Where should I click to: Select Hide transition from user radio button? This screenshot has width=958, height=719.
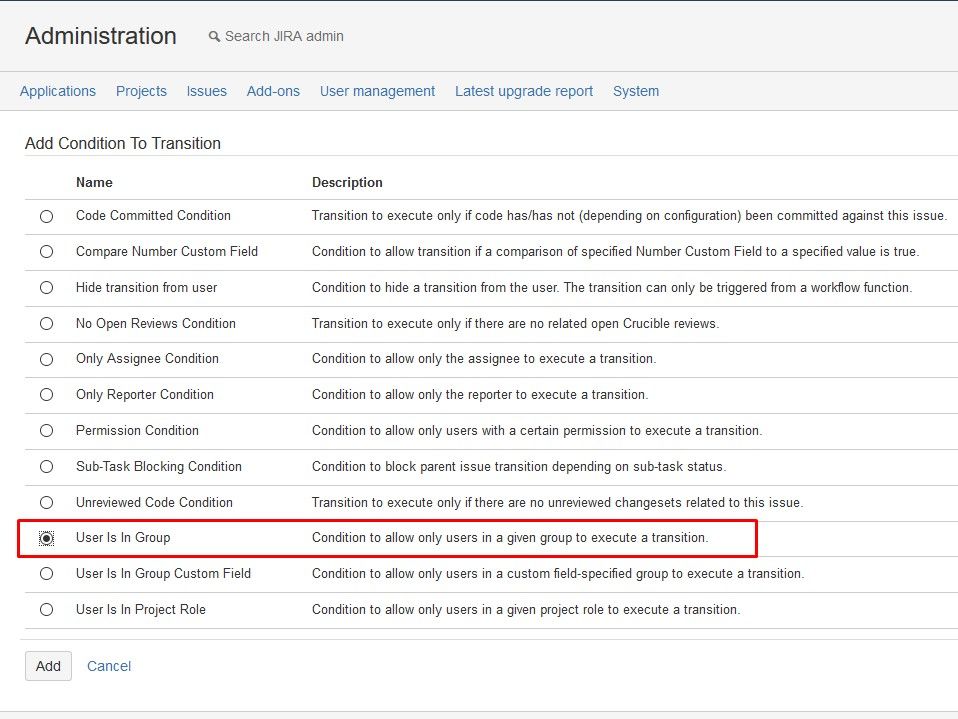coord(46,288)
